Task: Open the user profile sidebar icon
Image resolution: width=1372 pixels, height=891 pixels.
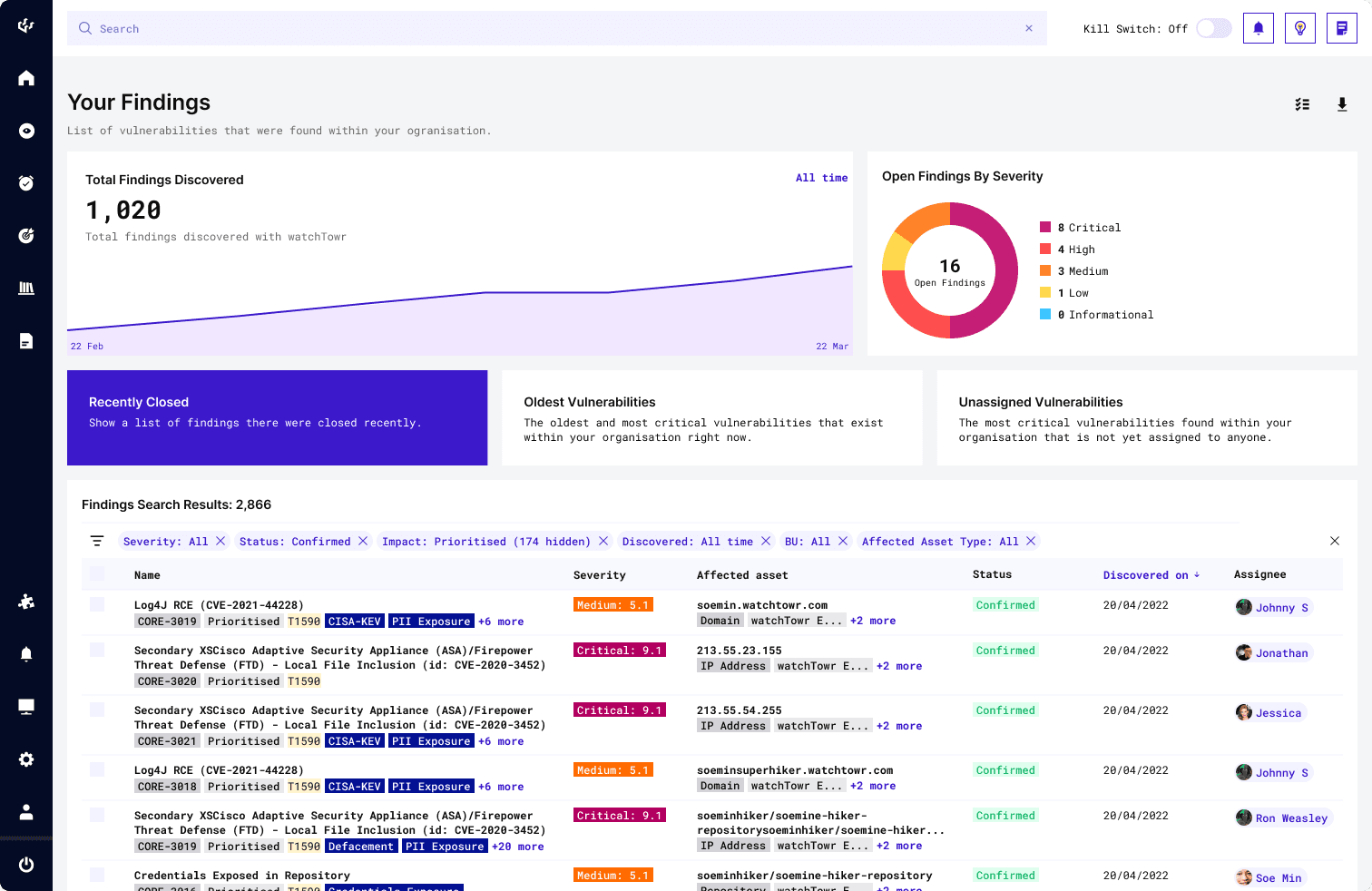Action: [x=26, y=812]
